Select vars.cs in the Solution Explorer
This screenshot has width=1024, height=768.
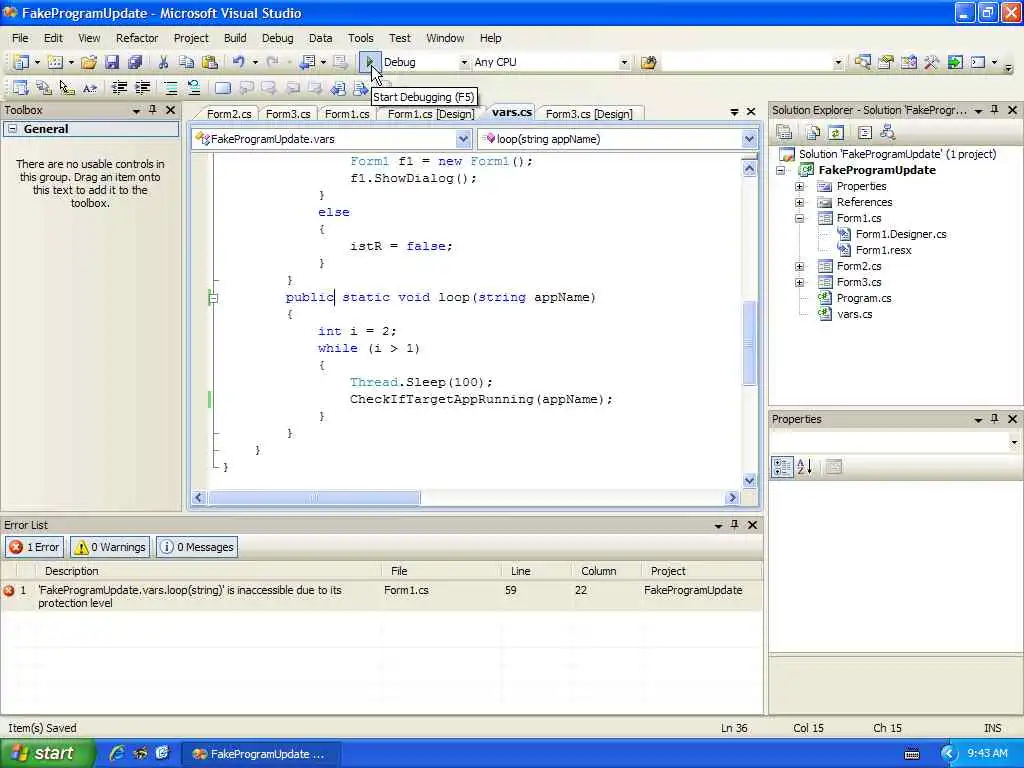coord(854,314)
